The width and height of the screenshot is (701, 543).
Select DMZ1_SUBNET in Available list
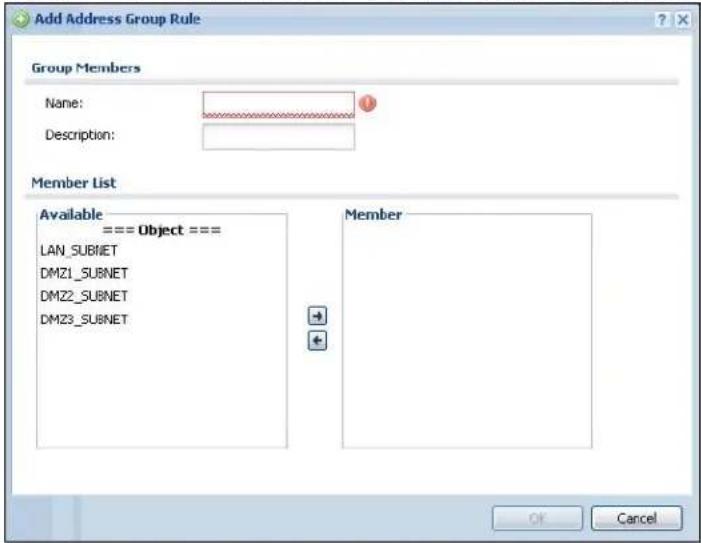click(x=84, y=273)
